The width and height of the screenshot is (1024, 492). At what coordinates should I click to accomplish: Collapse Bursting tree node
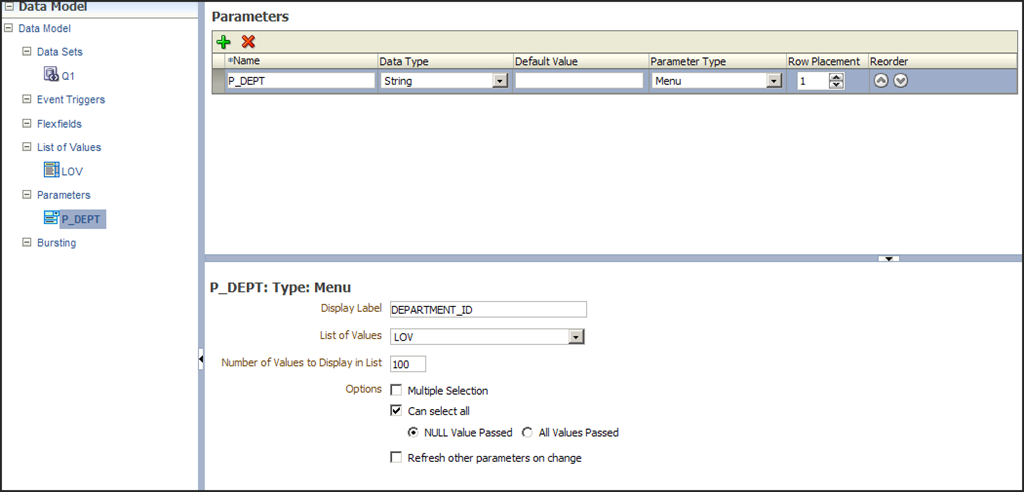pyautogui.click(x=27, y=242)
